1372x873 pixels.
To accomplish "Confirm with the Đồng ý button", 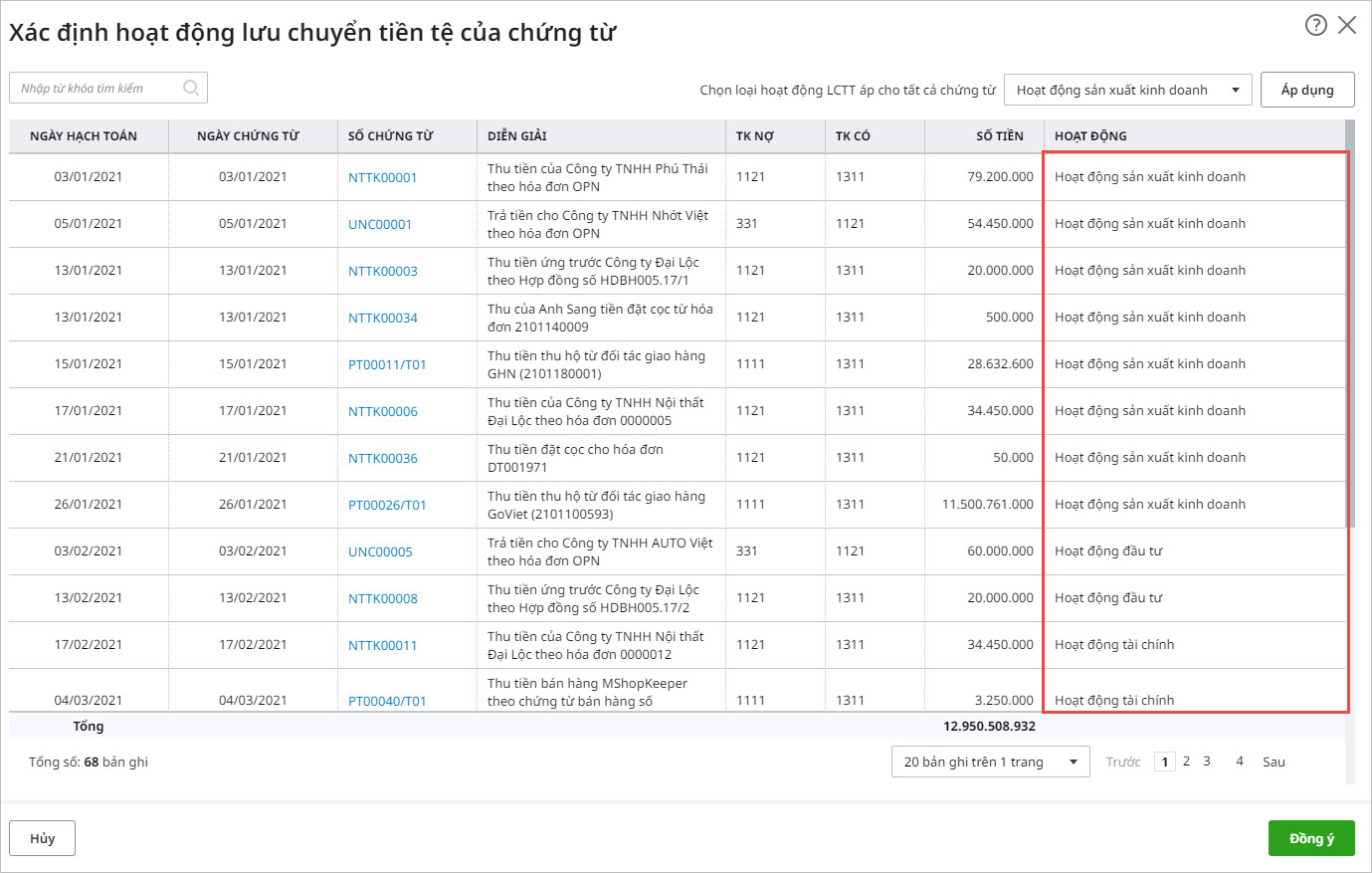I will coord(1311,838).
